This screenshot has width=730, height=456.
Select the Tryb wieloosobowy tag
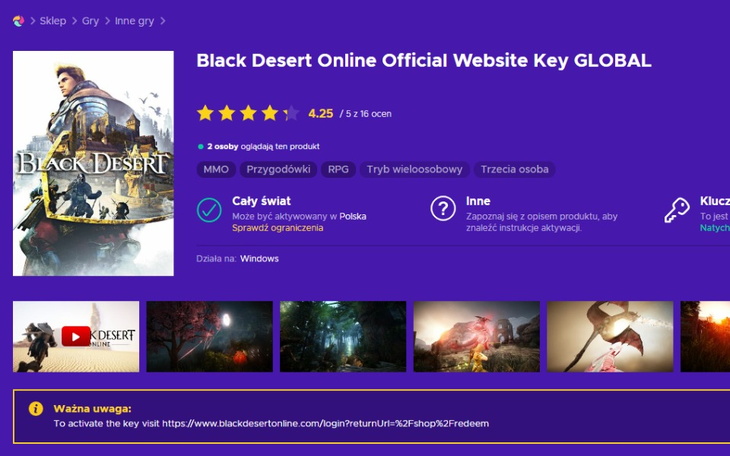pos(414,170)
